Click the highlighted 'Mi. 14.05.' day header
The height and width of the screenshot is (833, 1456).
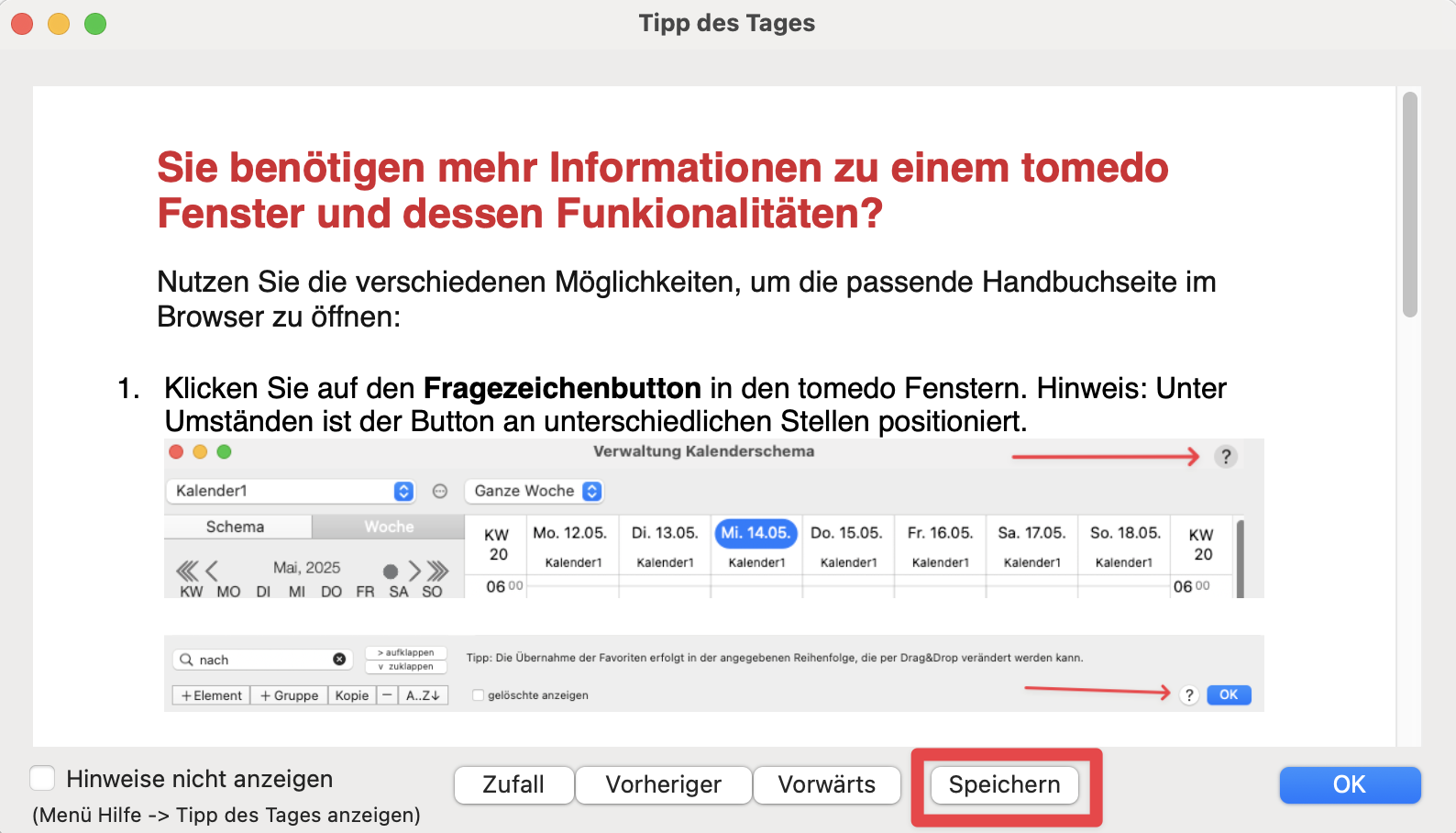[756, 533]
